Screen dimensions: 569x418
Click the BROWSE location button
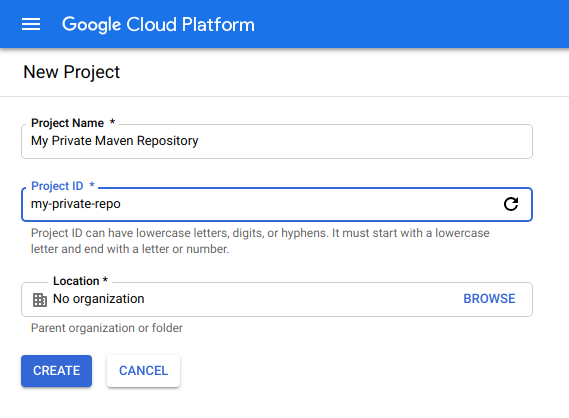tap(489, 299)
